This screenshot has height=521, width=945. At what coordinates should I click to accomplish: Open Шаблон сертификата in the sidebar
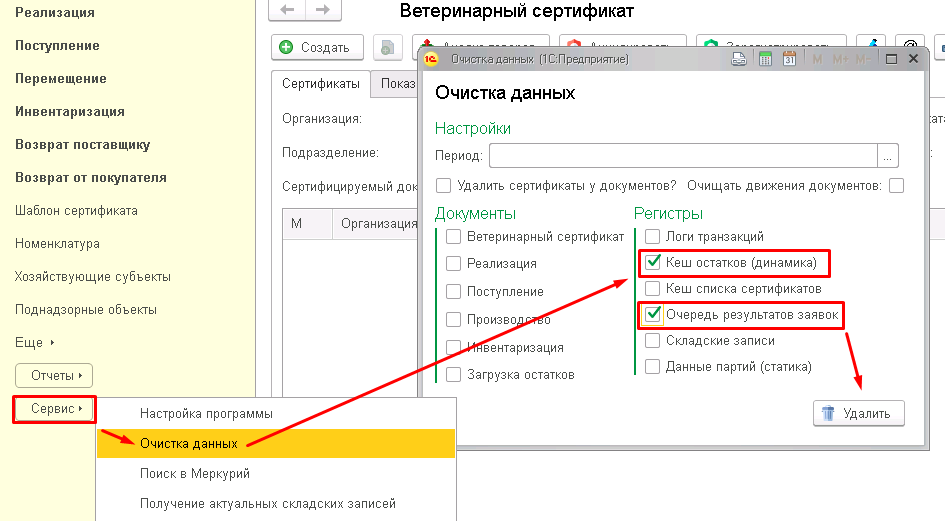(77, 210)
